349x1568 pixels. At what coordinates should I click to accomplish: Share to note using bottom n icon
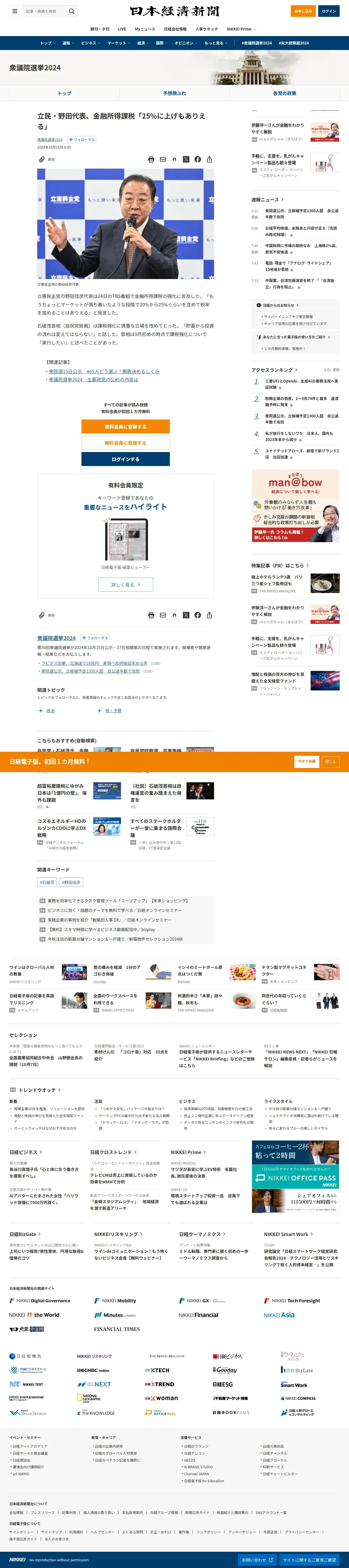tap(174, 615)
